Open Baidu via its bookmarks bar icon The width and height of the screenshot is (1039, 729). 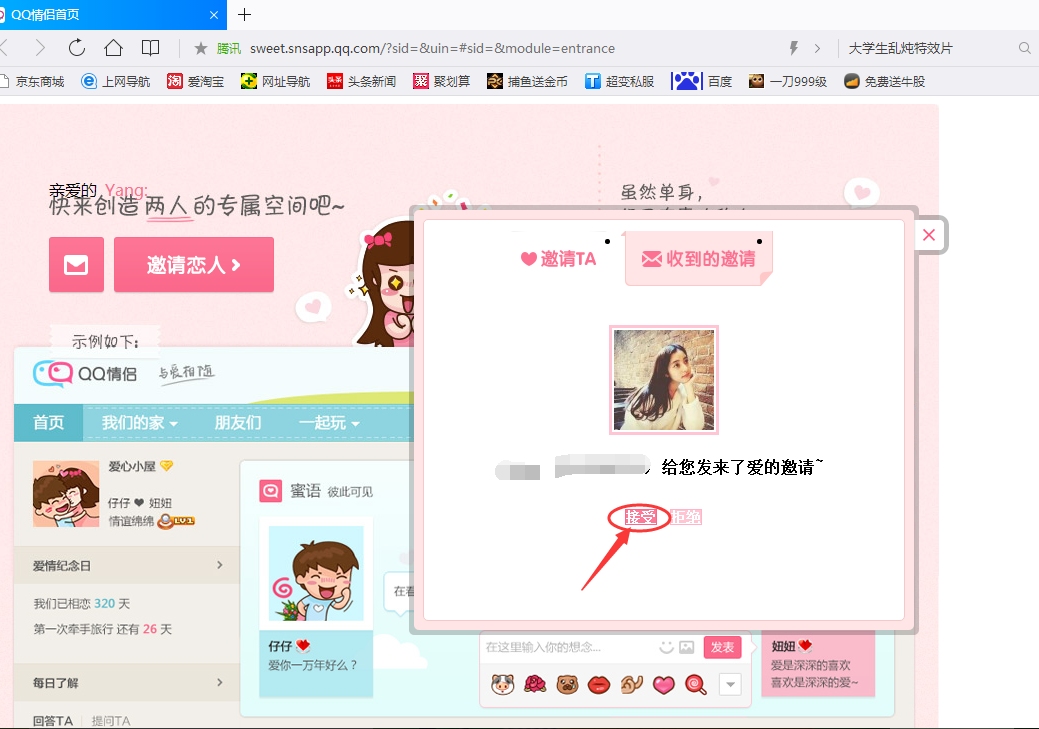pyautogui.click(x=686, y=80)
